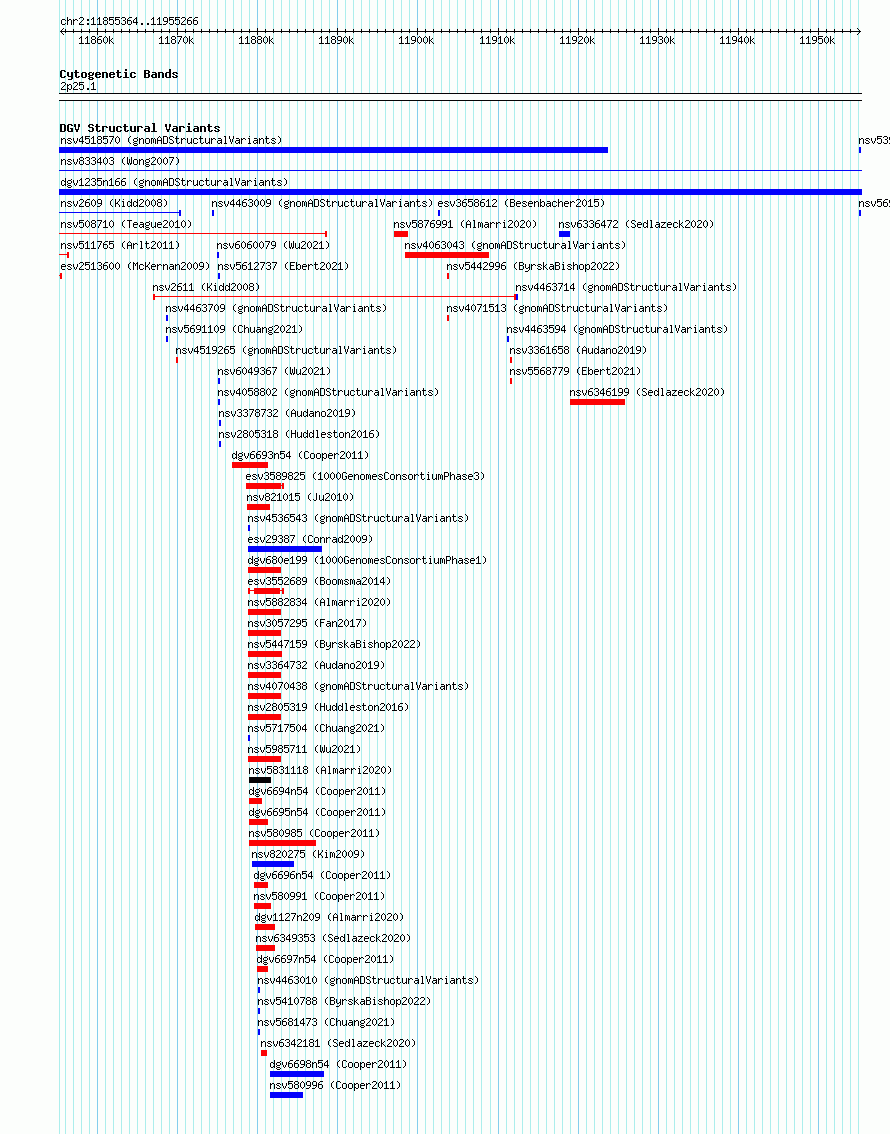The width and height of the screenshot is (890, 1134).
Task: Click nsv5447159 (ByrskaBishop2022) label
Action: click(334, 644)
